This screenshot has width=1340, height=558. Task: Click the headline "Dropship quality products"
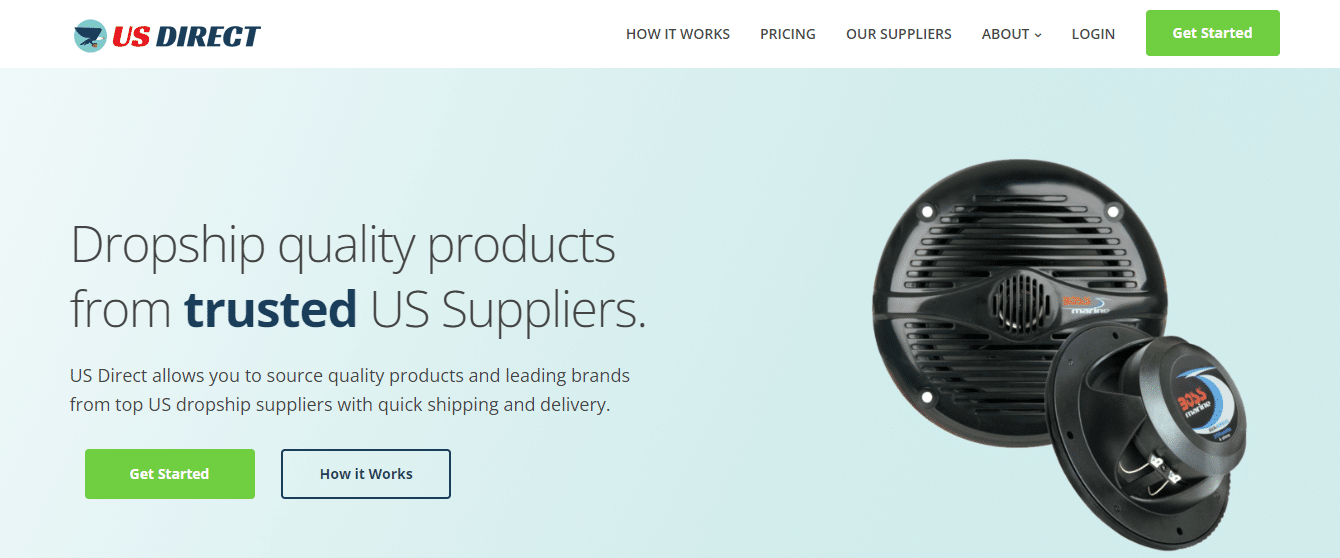click(343, 245)
